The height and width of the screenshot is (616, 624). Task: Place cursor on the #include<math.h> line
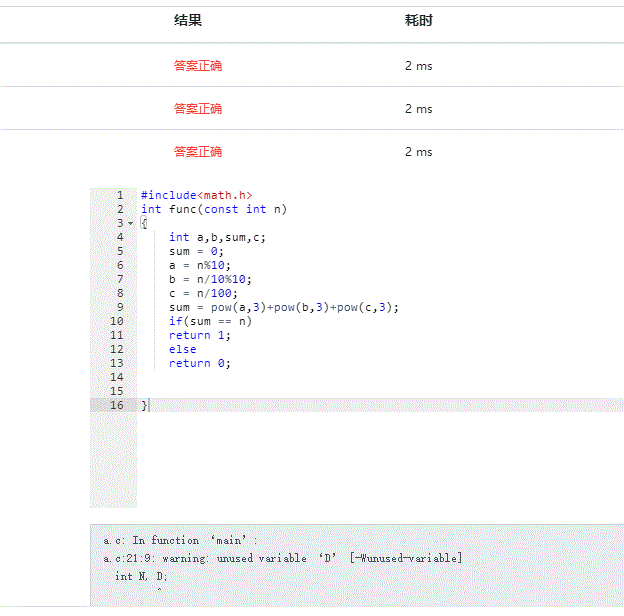coord(196,195)
